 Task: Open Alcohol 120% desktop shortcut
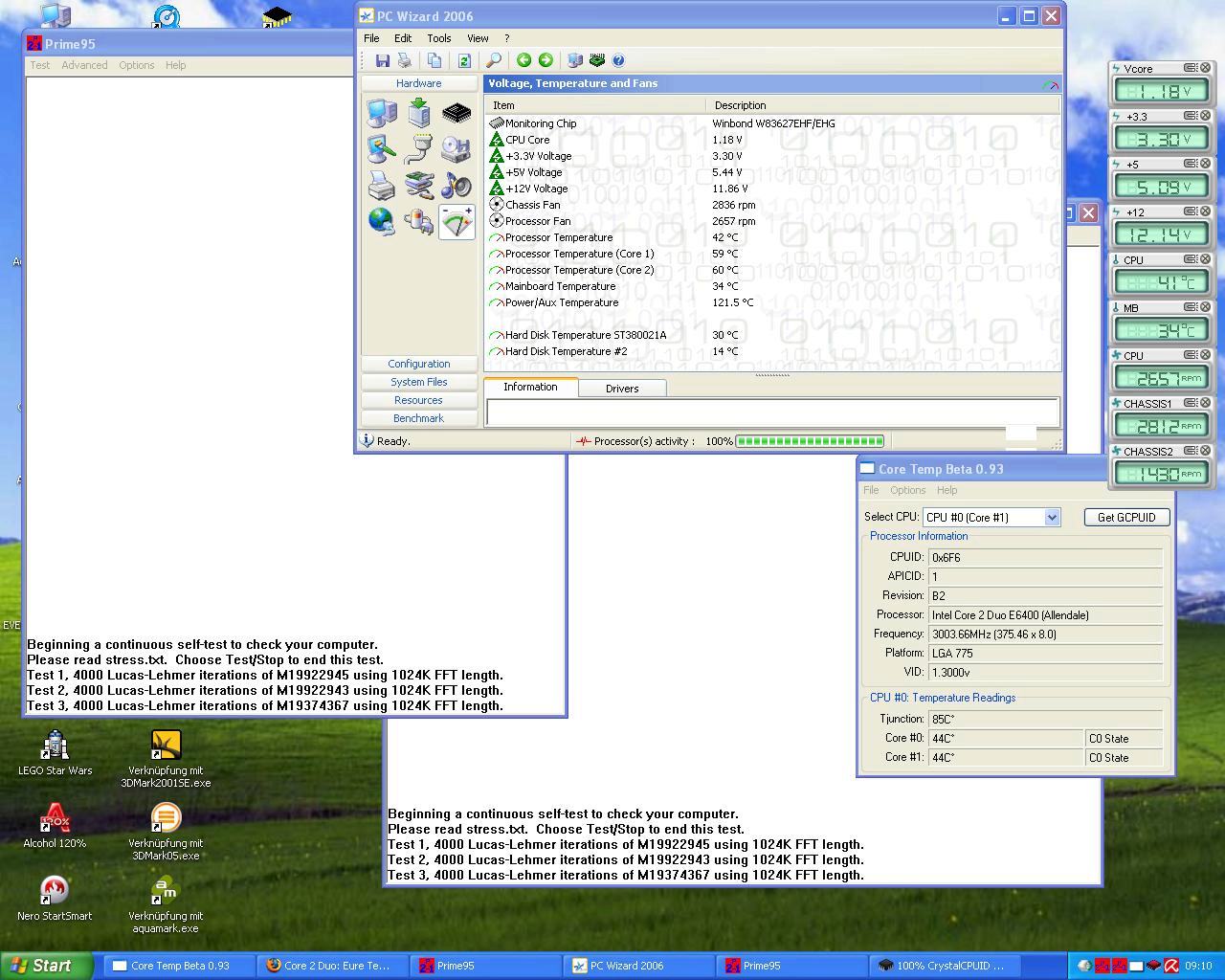55,826
